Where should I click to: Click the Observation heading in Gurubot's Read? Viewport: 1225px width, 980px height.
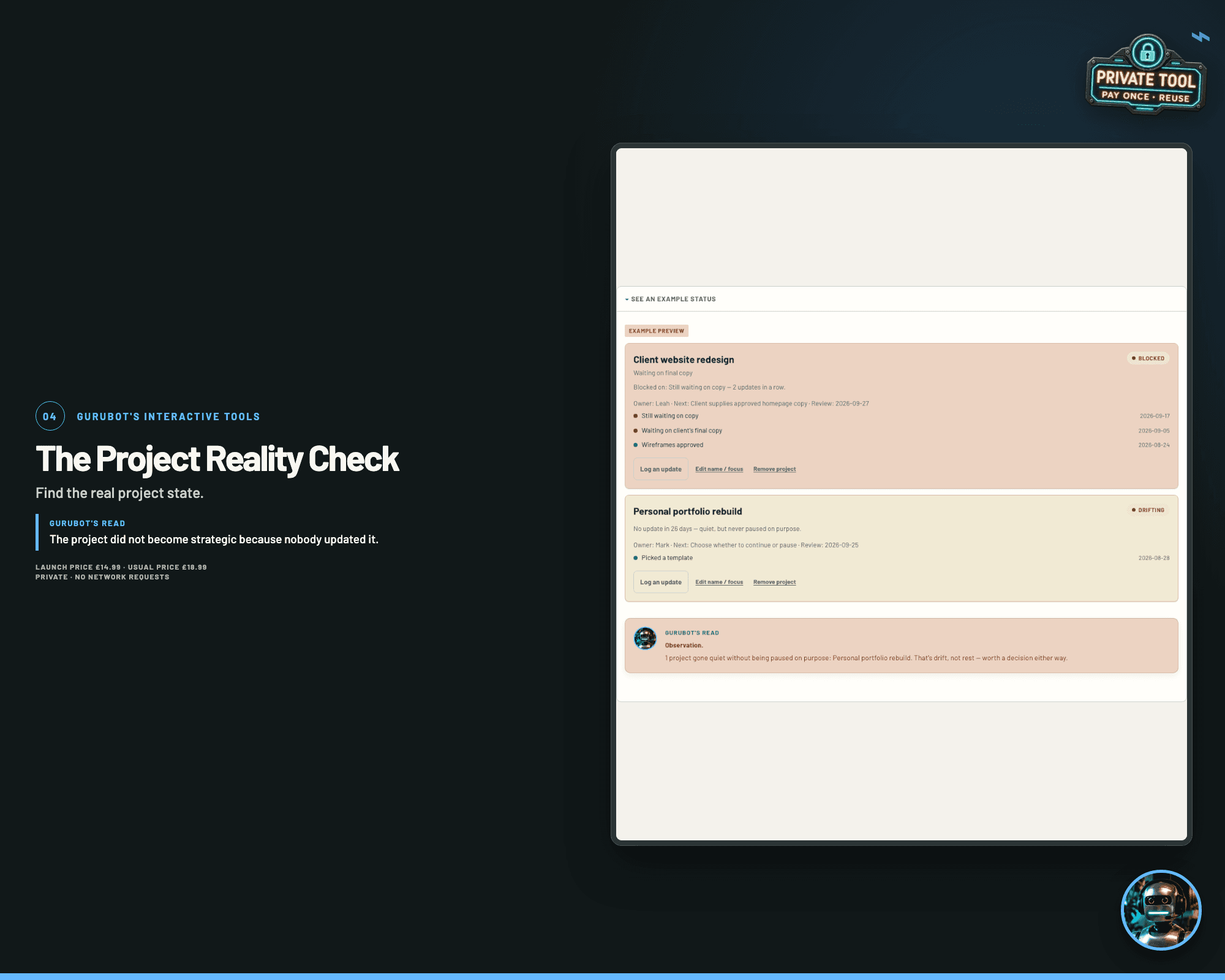pos(684,646)
